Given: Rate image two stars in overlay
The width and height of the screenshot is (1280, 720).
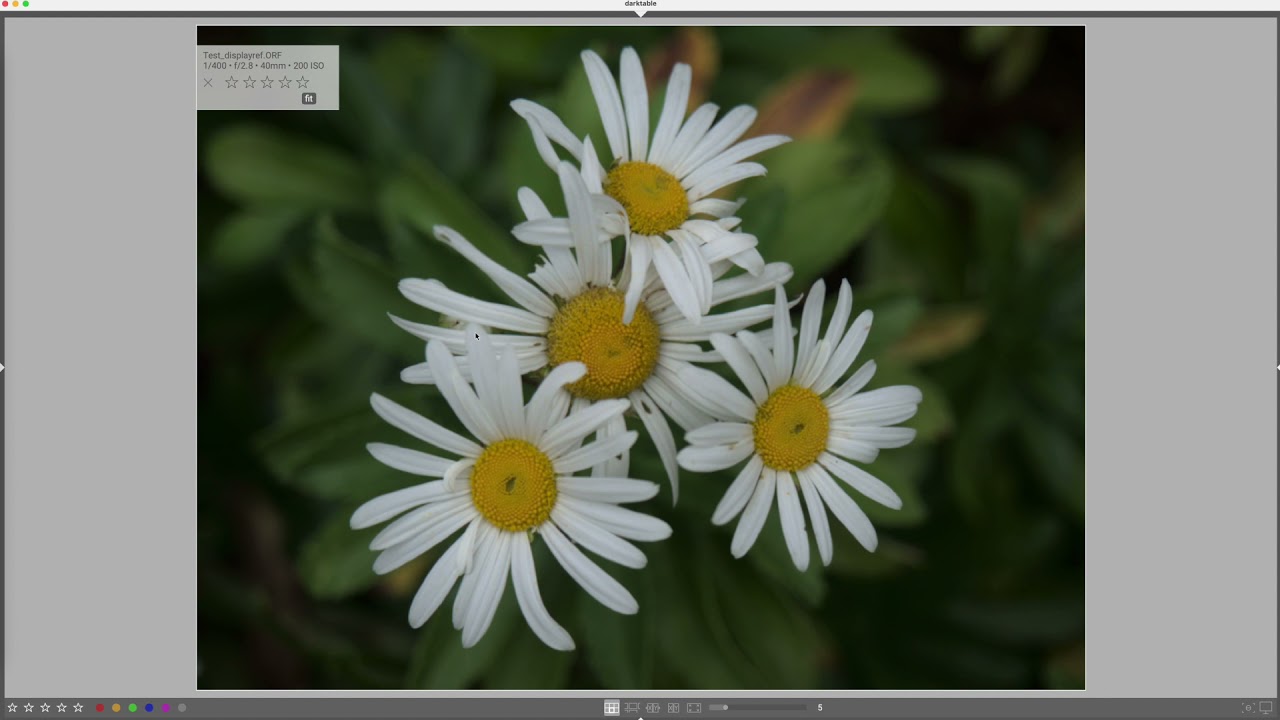Looking at the screenshot, I should pos(250,82).
